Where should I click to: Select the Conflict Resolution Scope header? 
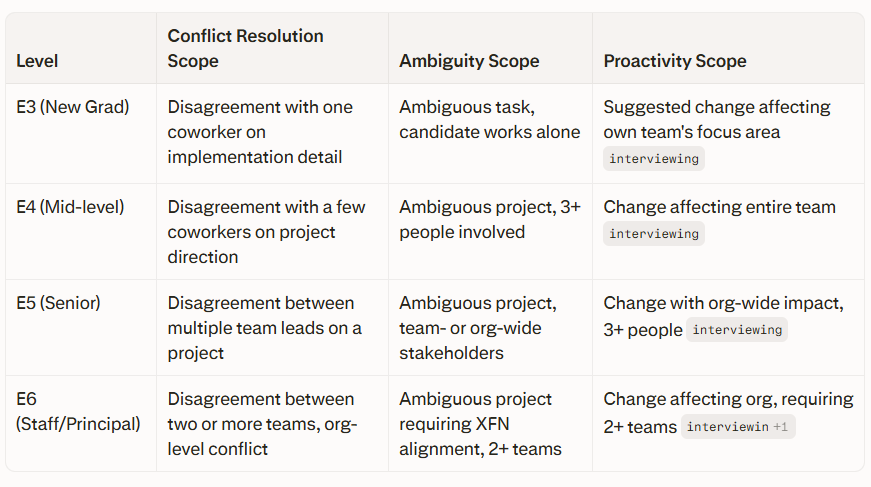point(246,48)
